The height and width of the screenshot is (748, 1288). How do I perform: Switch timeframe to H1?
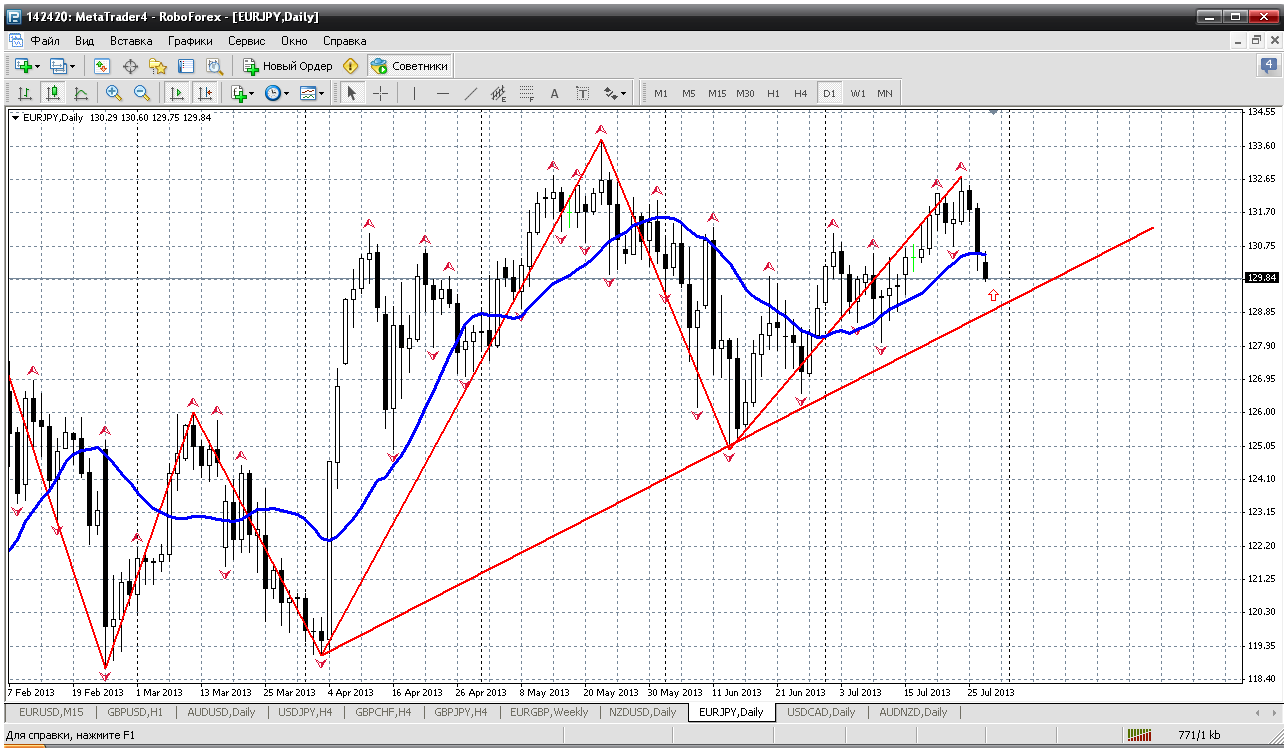773,93
